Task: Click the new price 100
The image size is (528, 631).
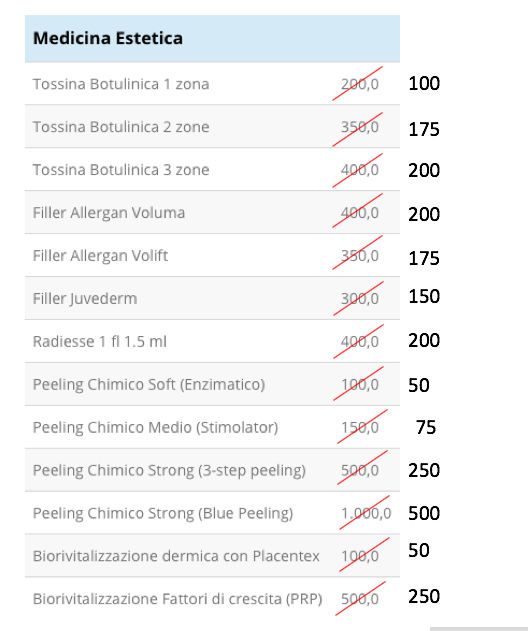Action: [x=424, y=83]
